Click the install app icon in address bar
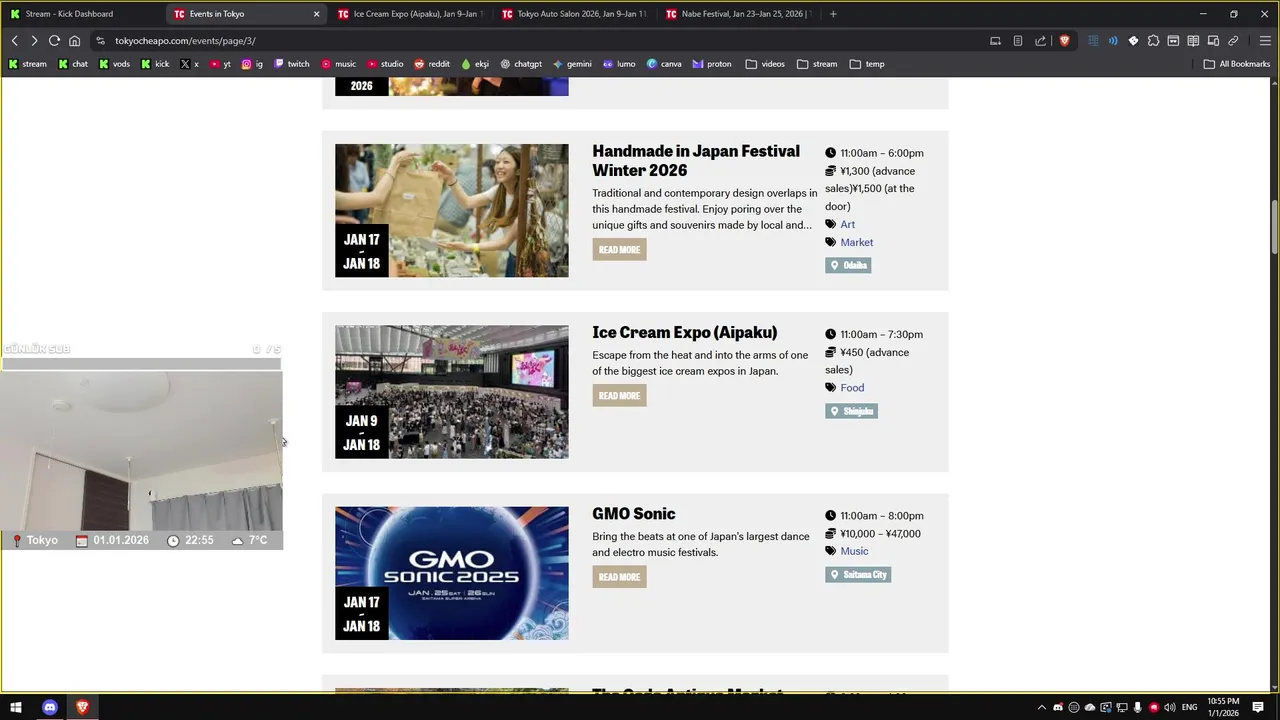 pyautogui.click(x=995, y=41)
